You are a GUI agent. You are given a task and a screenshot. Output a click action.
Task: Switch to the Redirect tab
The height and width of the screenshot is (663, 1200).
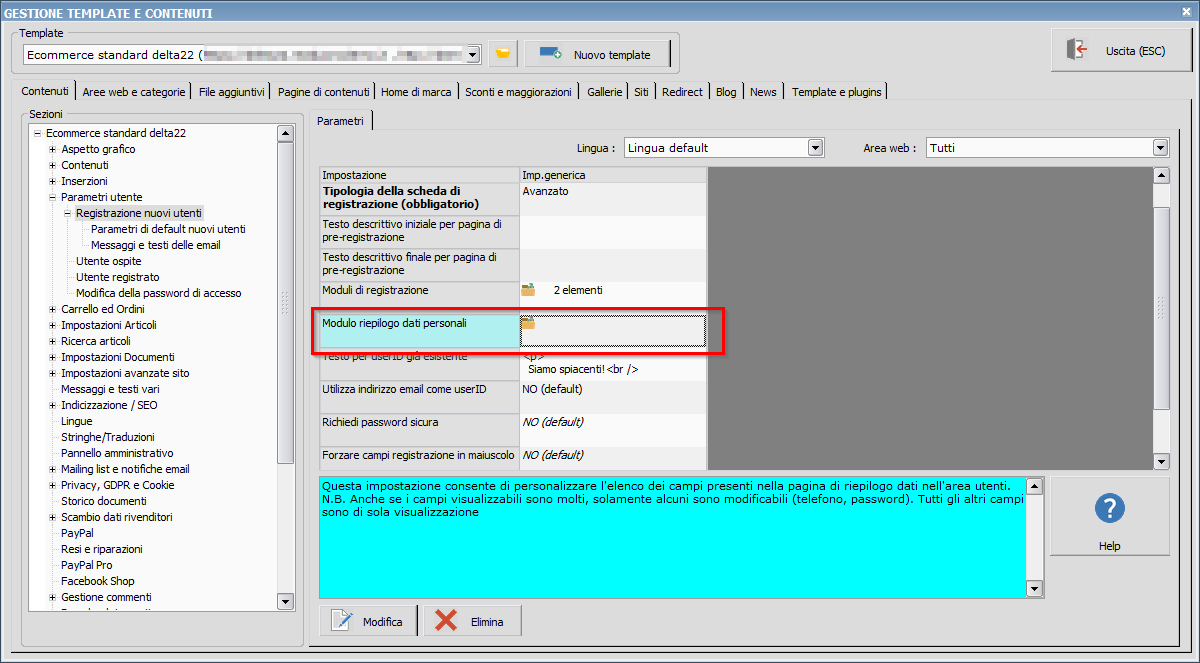682,92
